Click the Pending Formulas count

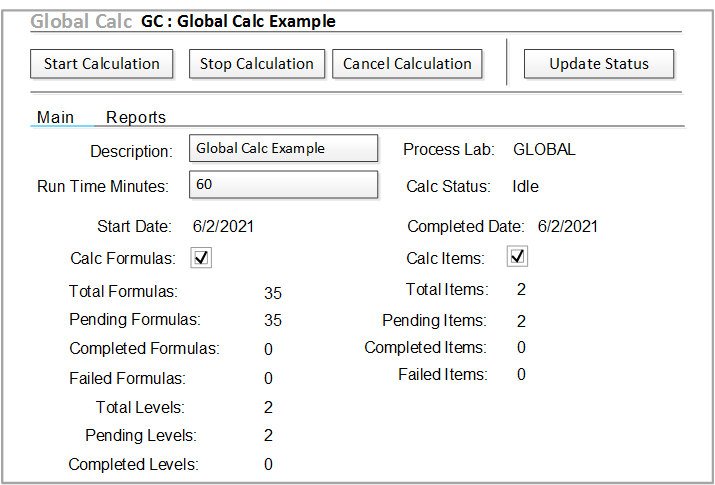[273, 321]
